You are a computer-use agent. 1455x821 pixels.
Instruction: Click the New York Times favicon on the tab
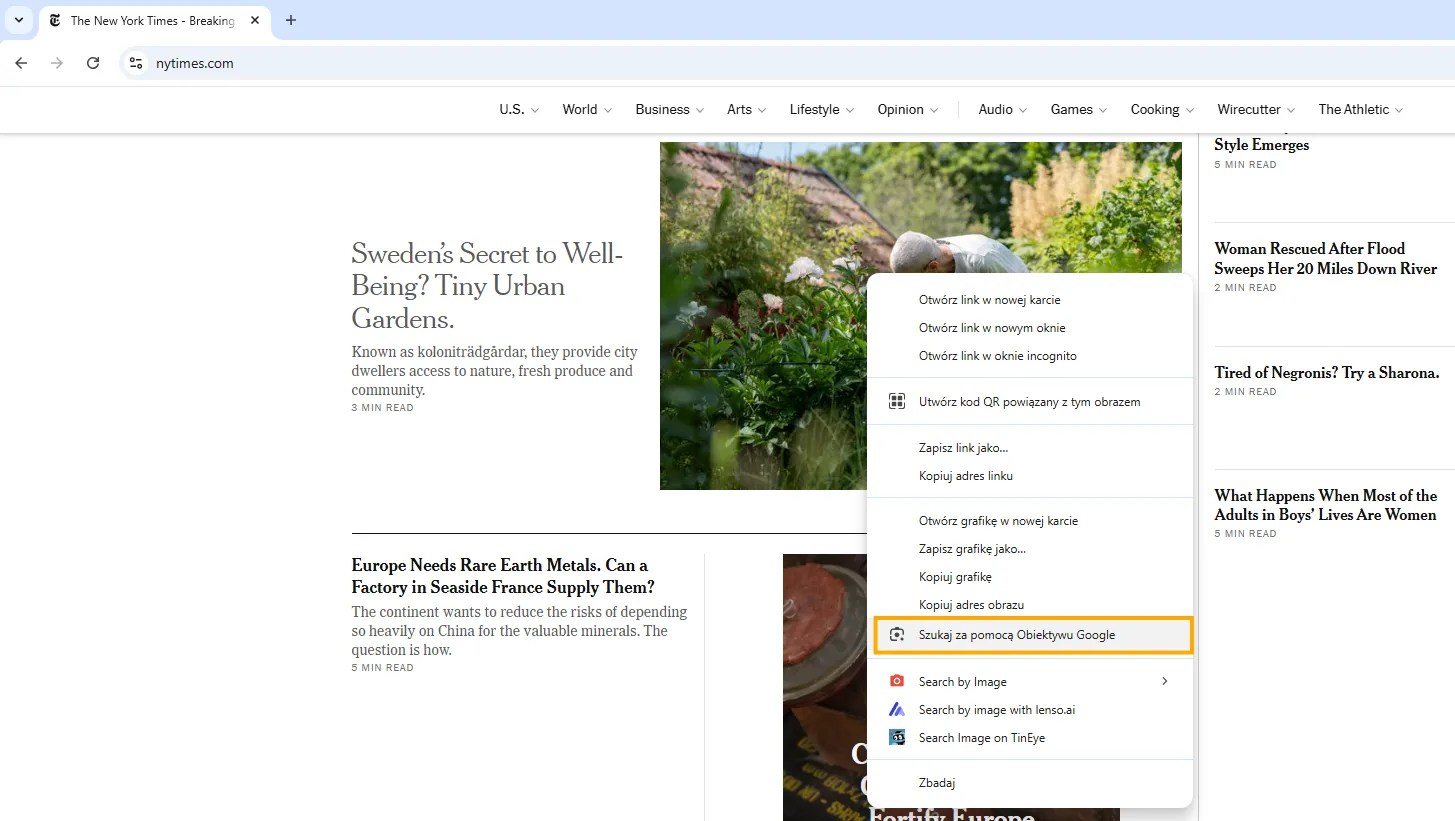[55, 20]
